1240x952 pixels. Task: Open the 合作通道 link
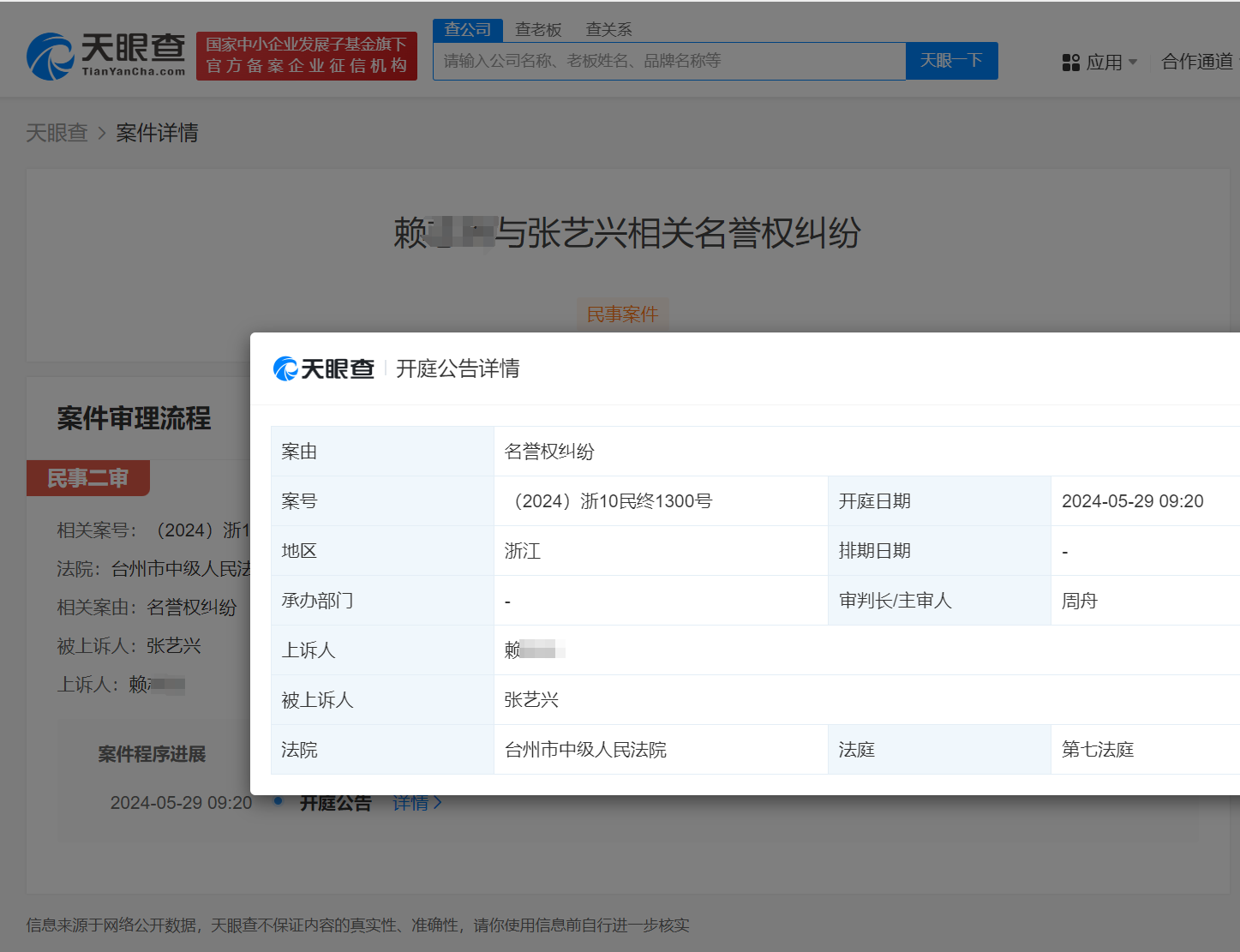point(1196,61)
